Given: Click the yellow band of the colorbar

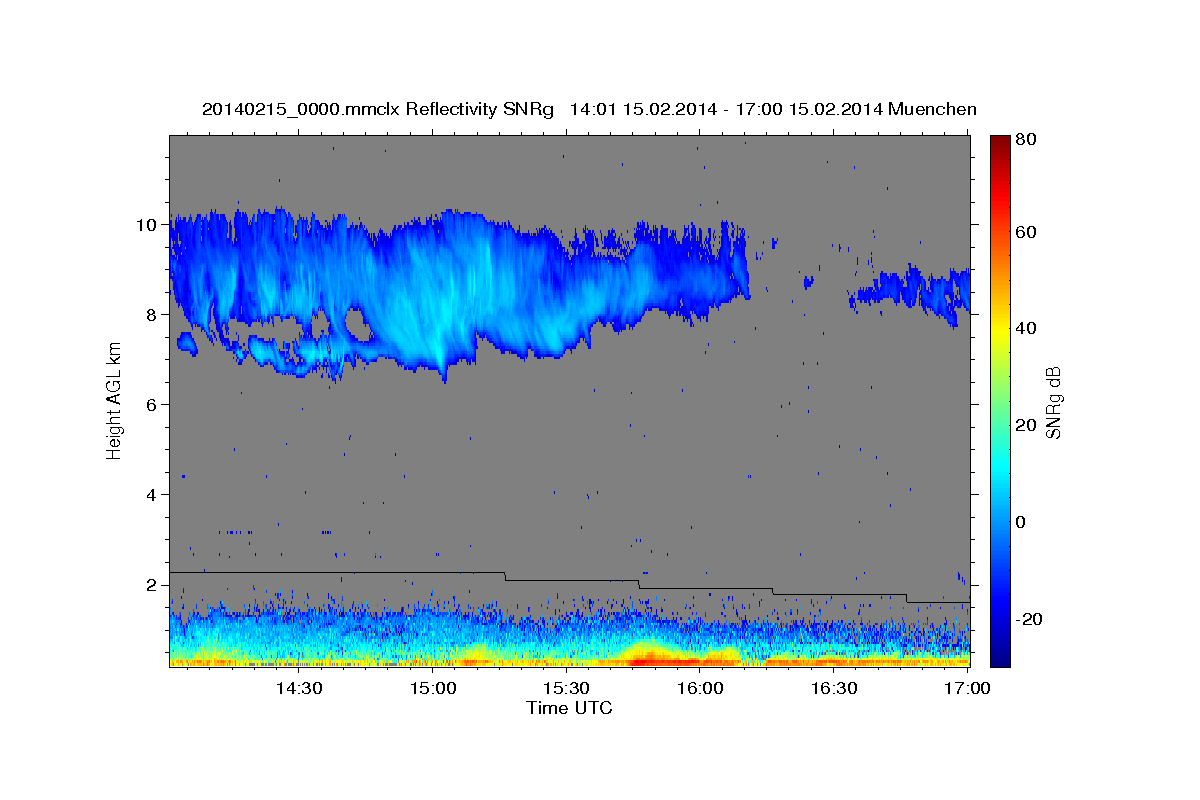Looking at the screenshot, I should click(1000, 330).
